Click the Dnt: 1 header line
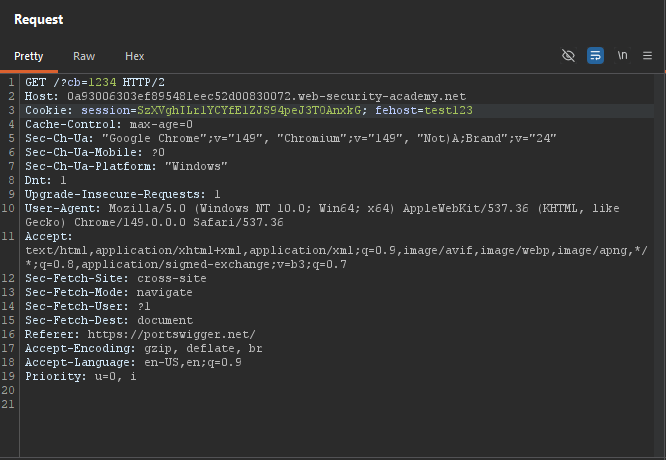The image size is (666, 460). [x=45, y=180]
